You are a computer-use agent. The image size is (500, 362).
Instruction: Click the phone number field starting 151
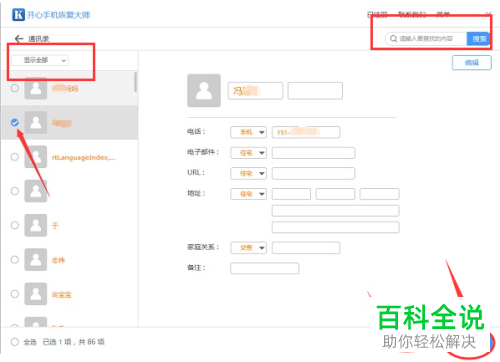pos(306,132)
